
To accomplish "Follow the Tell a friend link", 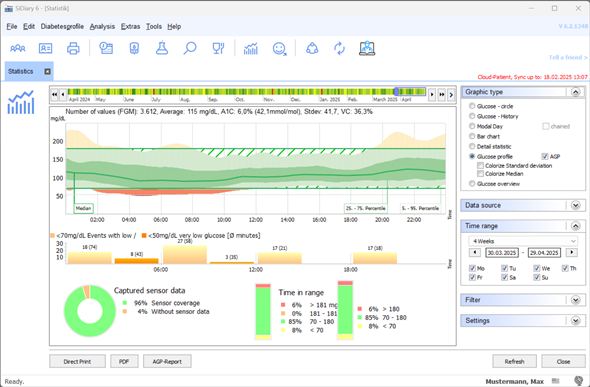I will [568, 58].
